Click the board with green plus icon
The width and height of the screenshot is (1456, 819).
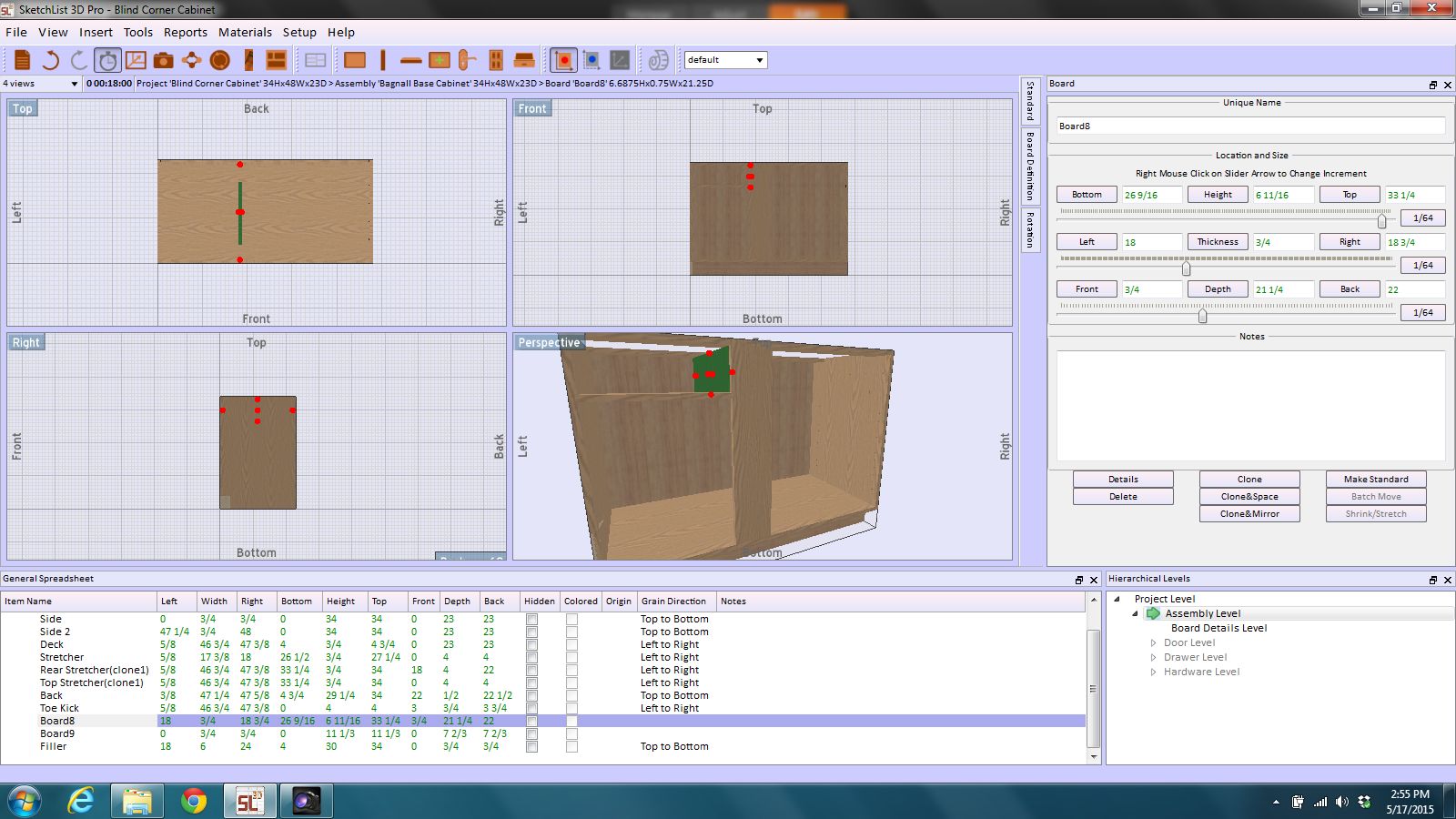pyautogui.click(x=440, y=60)
